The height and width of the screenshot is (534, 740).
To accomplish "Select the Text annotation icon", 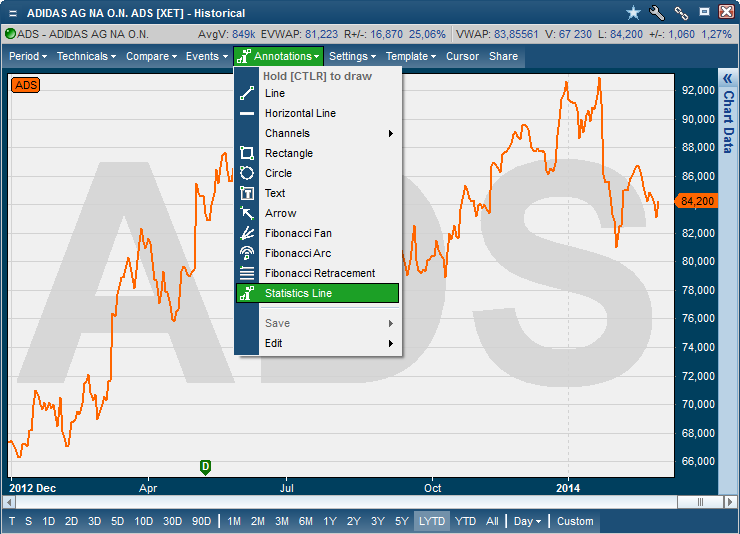I will coord(247,193).
